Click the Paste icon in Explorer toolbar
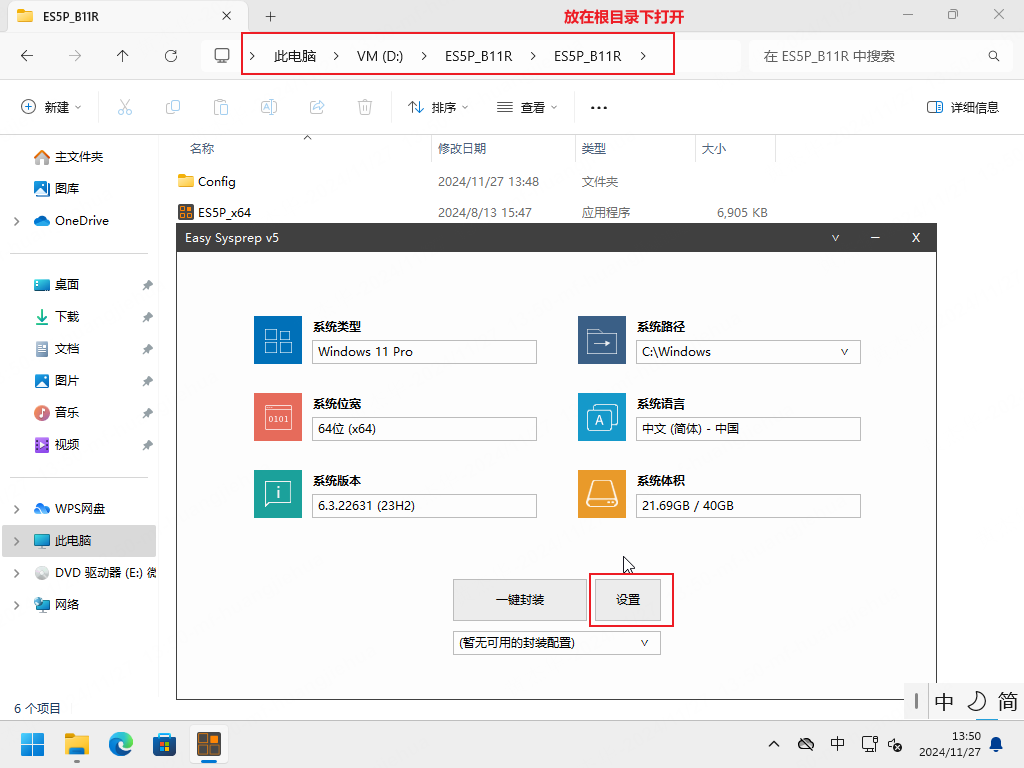Image resolution: width=1024 pixels, height=768 pixels. [221, 107]
